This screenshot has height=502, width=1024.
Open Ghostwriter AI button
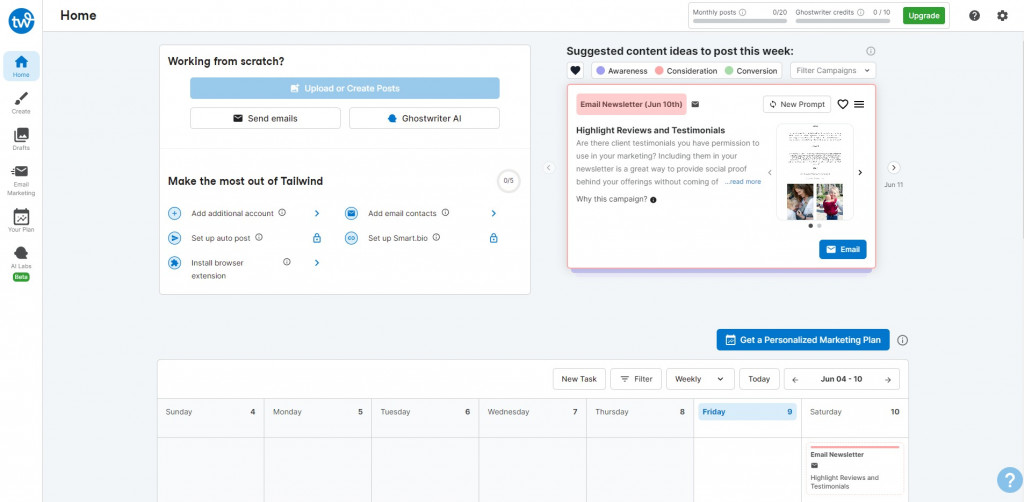424,118
